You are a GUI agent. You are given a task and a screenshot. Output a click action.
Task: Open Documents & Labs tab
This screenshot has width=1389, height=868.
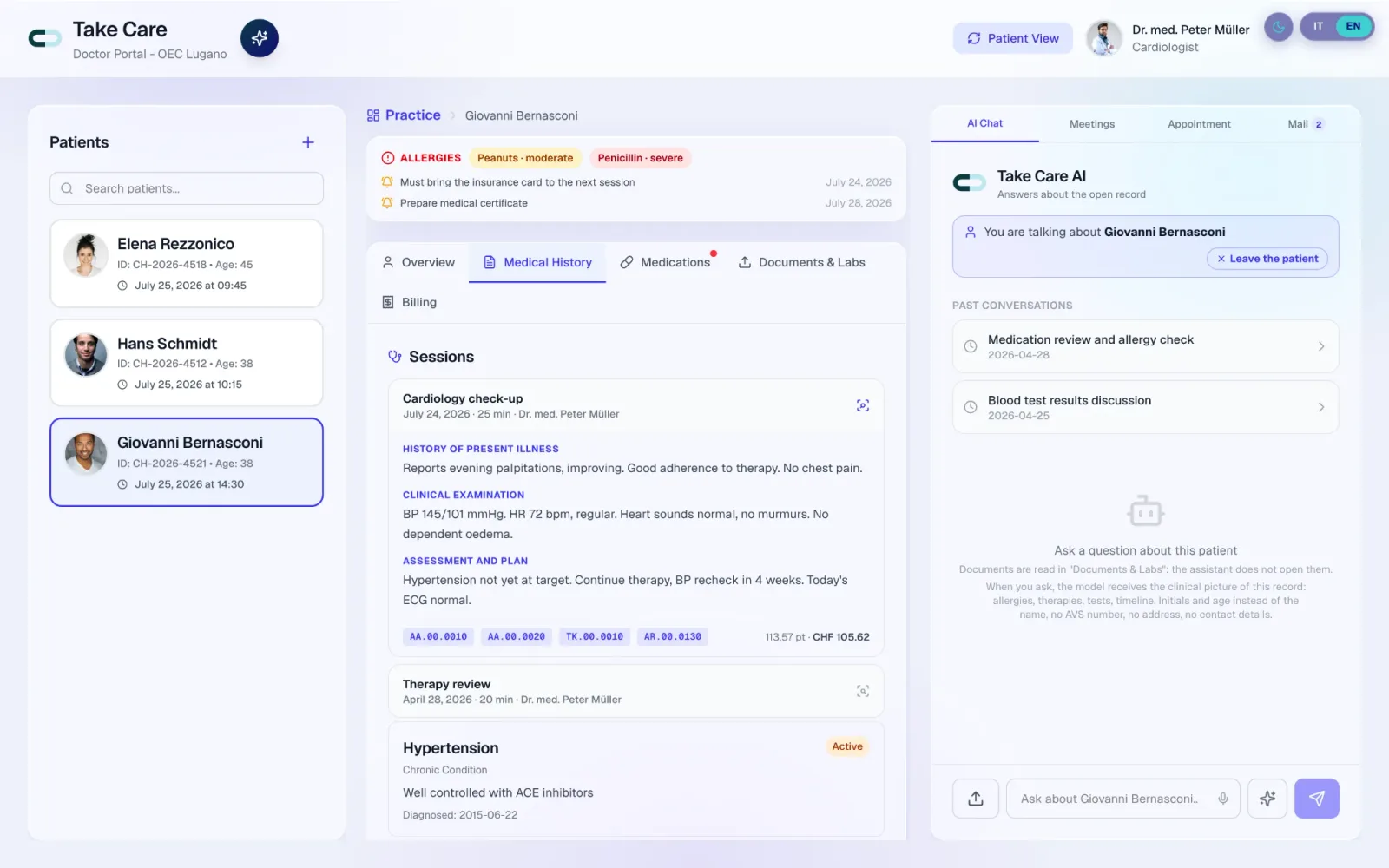point(801,262)
